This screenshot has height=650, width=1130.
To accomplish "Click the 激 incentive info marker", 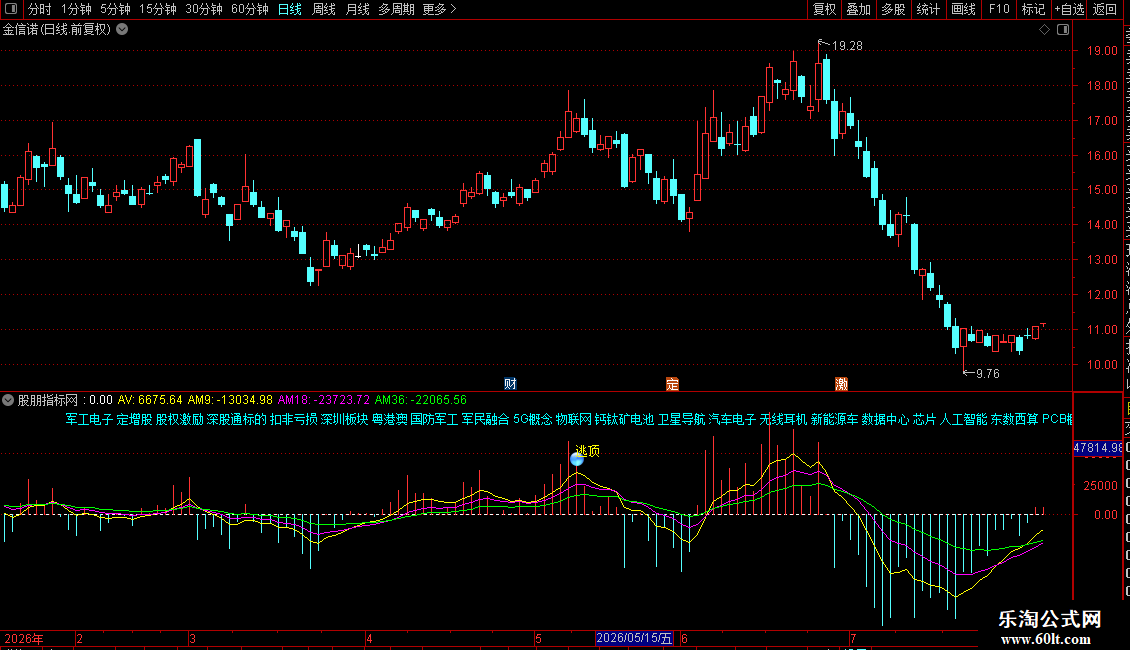I will (x=841, y=384).
